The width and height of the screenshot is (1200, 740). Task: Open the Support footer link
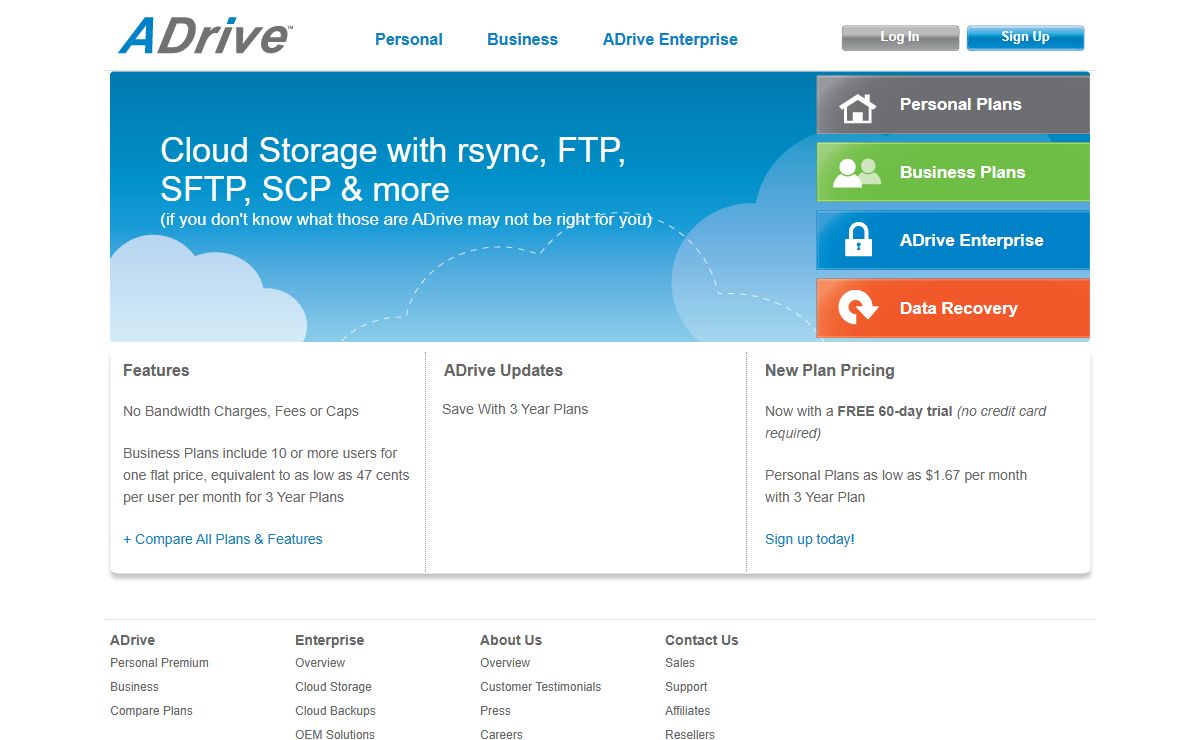[x=686, y=687]
